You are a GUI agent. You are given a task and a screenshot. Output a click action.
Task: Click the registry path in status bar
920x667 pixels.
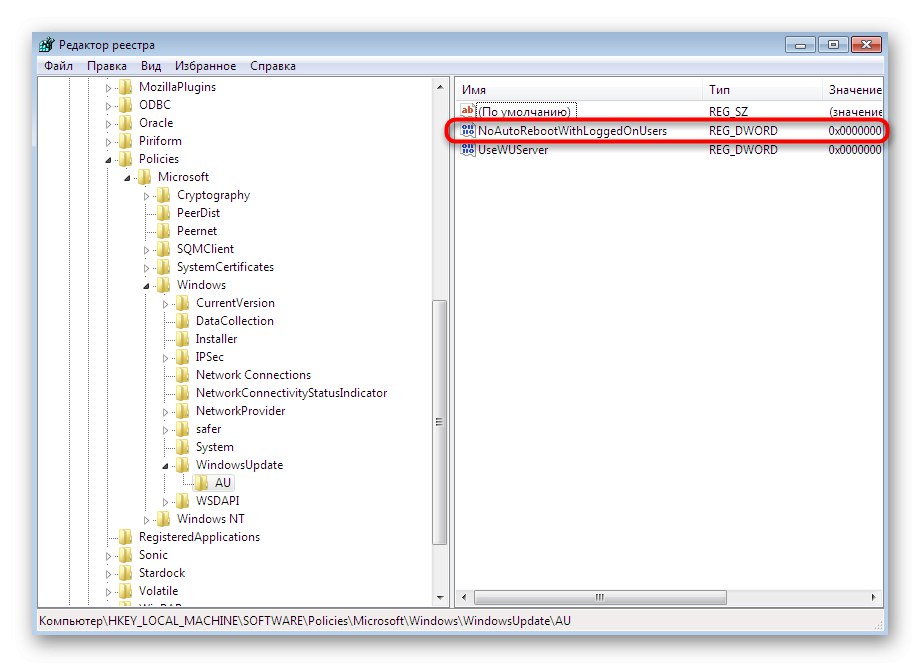pyautogui.click(x=305, y=621)
